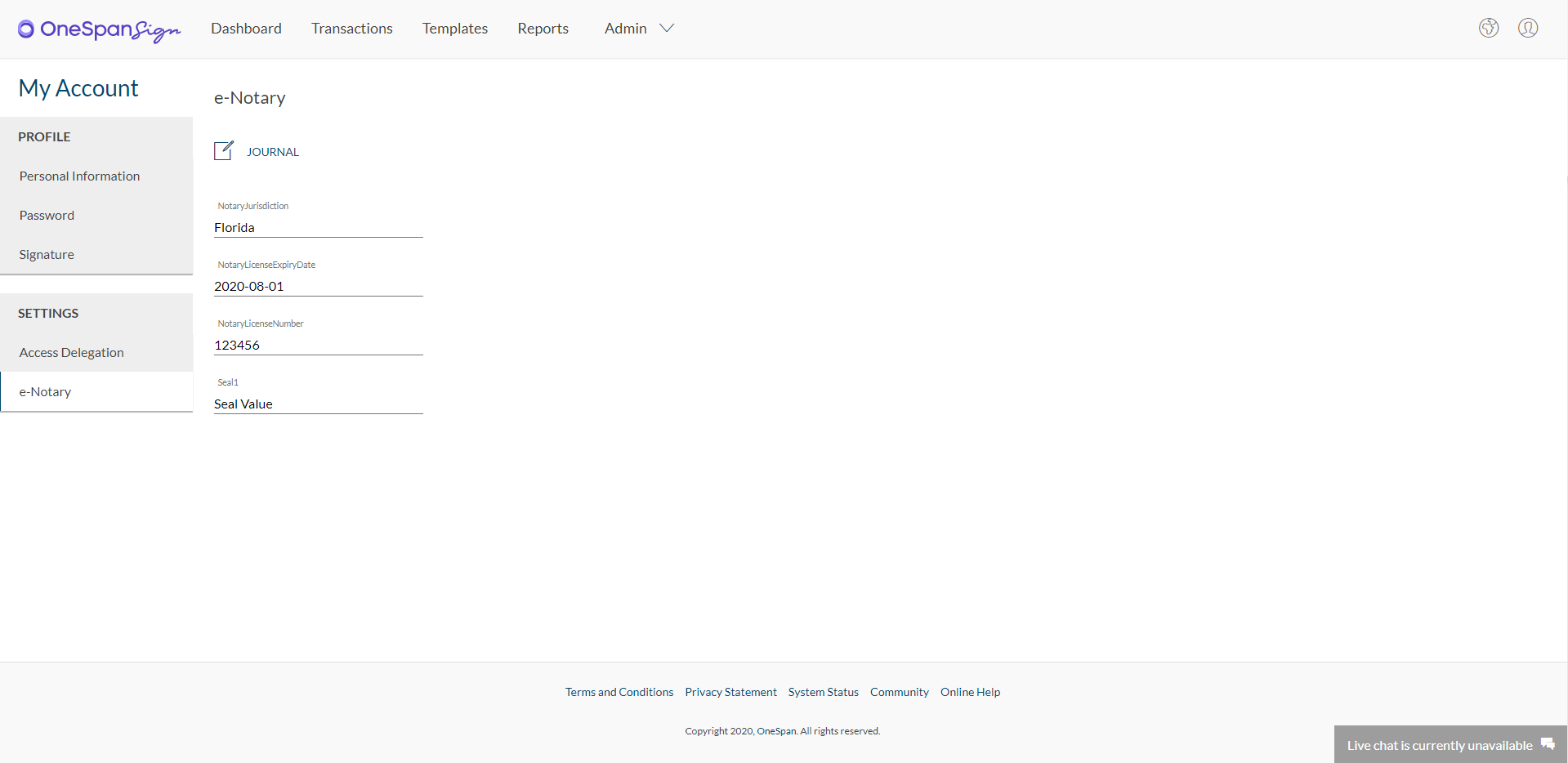Select Signature in sidebar
This screenshot has width=1568, height=763.
pos(96,254)
